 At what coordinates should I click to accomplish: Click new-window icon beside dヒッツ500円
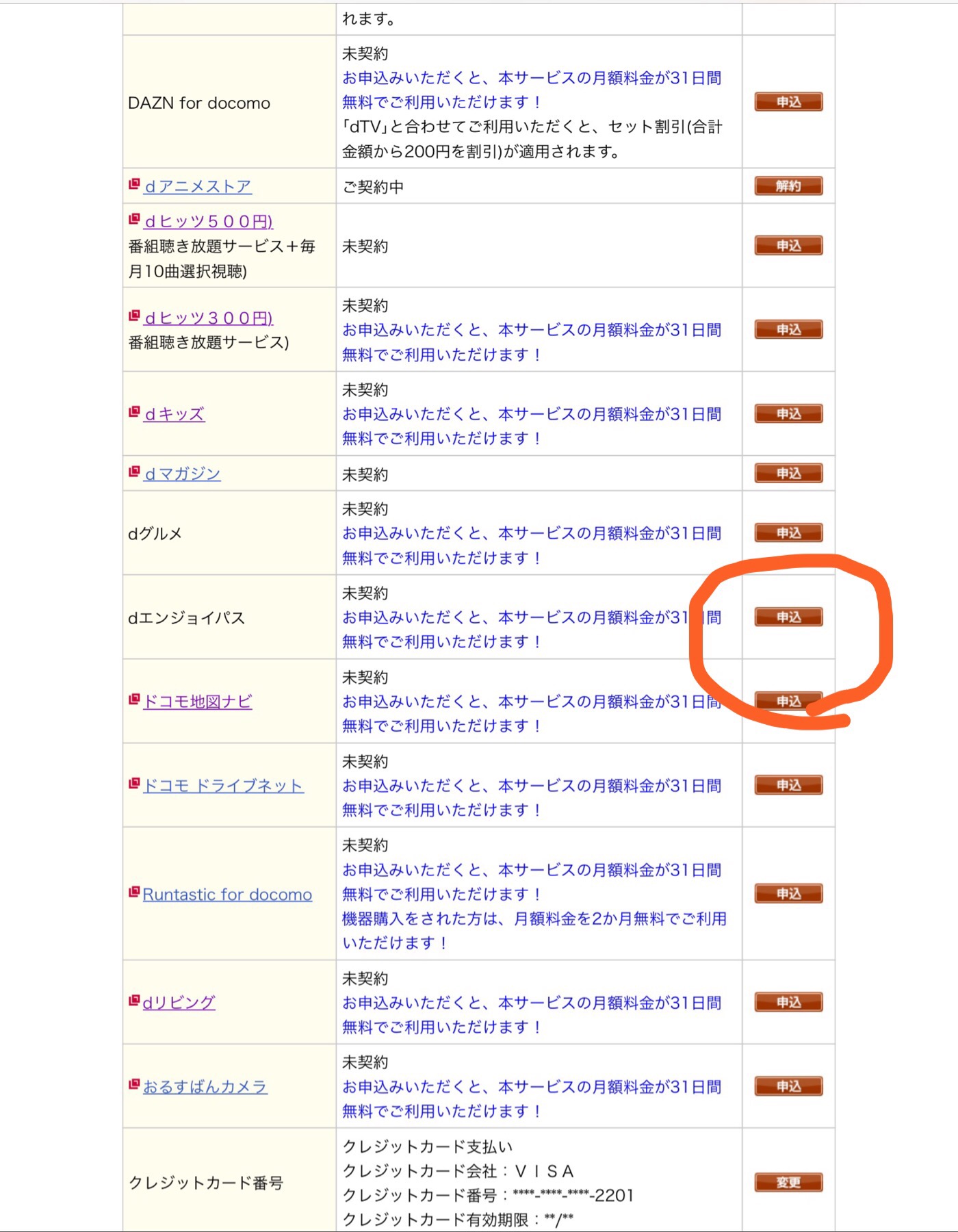135,220
